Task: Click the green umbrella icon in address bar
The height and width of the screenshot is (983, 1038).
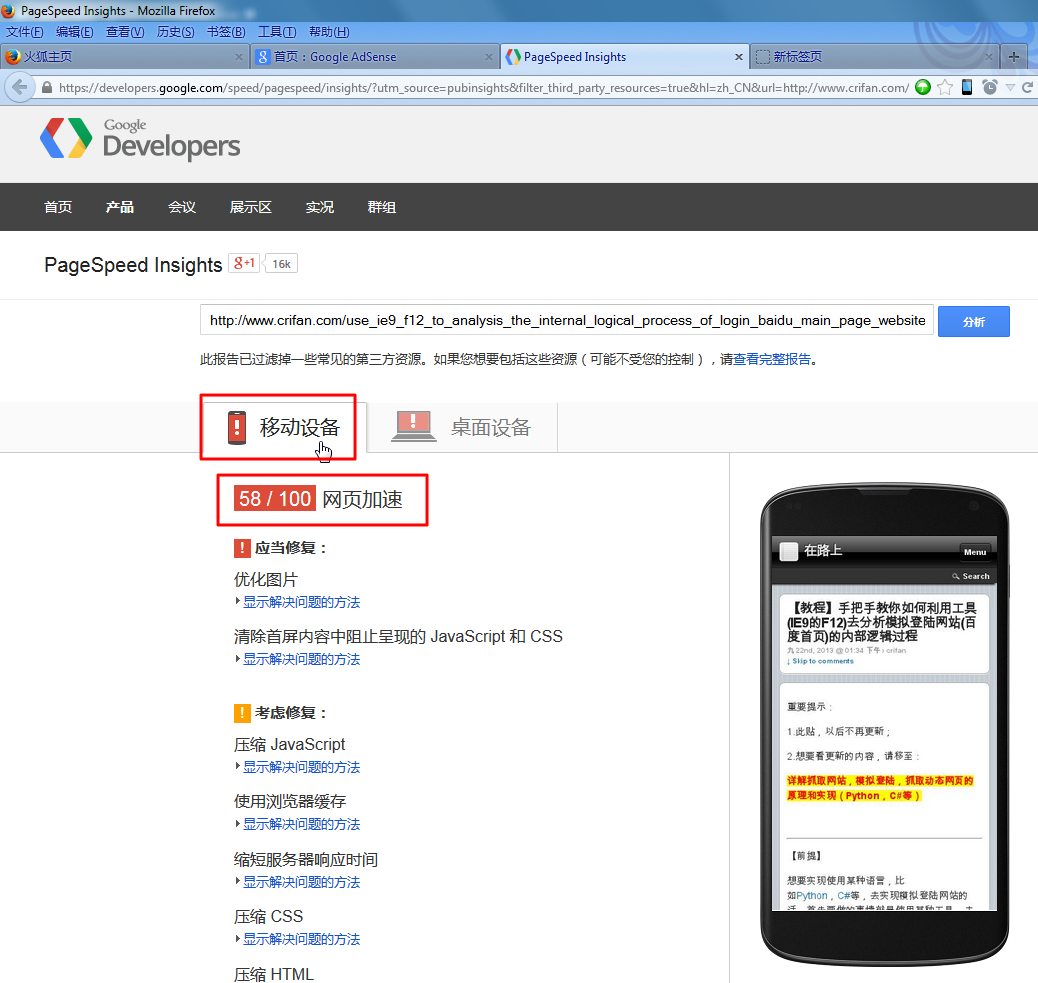Action: point(922,87)
